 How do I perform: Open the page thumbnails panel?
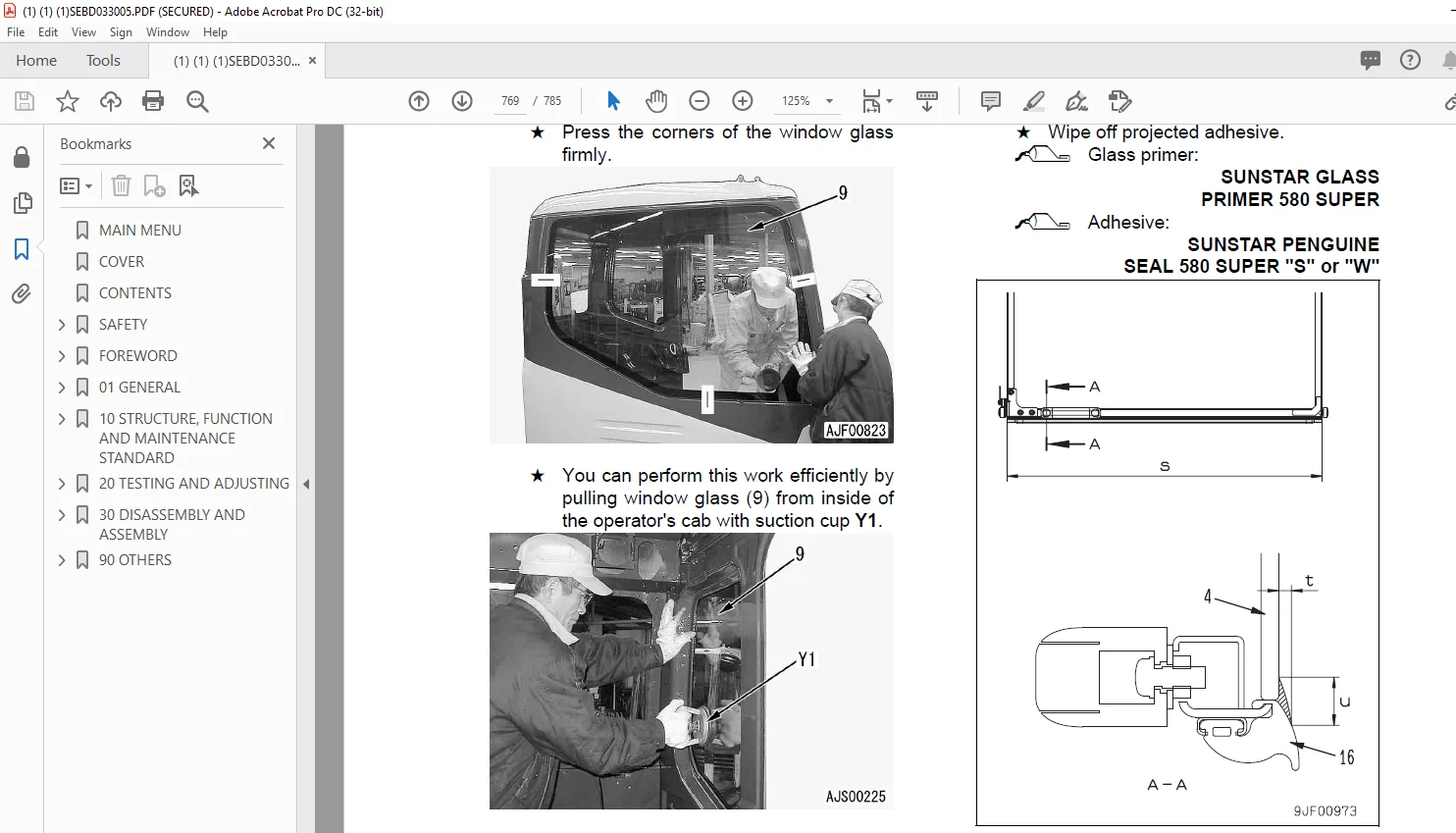pos(22,203)
